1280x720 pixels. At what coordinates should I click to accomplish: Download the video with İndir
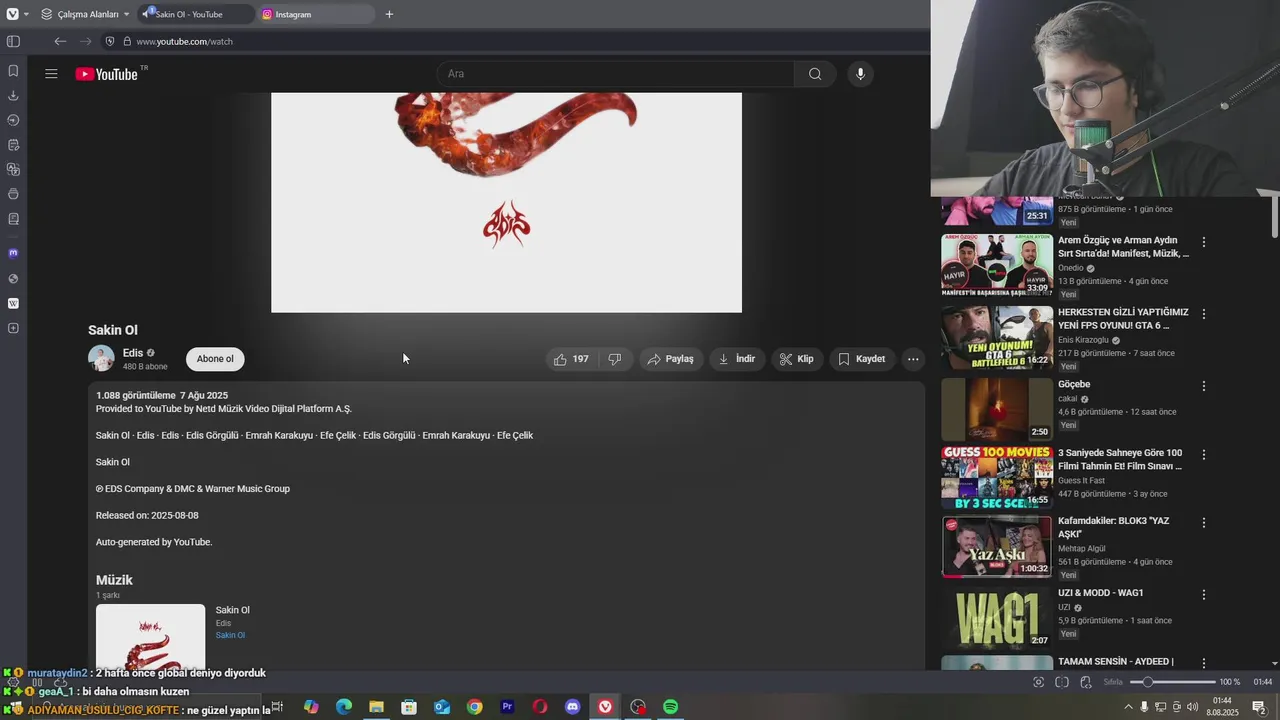point(737,359)
